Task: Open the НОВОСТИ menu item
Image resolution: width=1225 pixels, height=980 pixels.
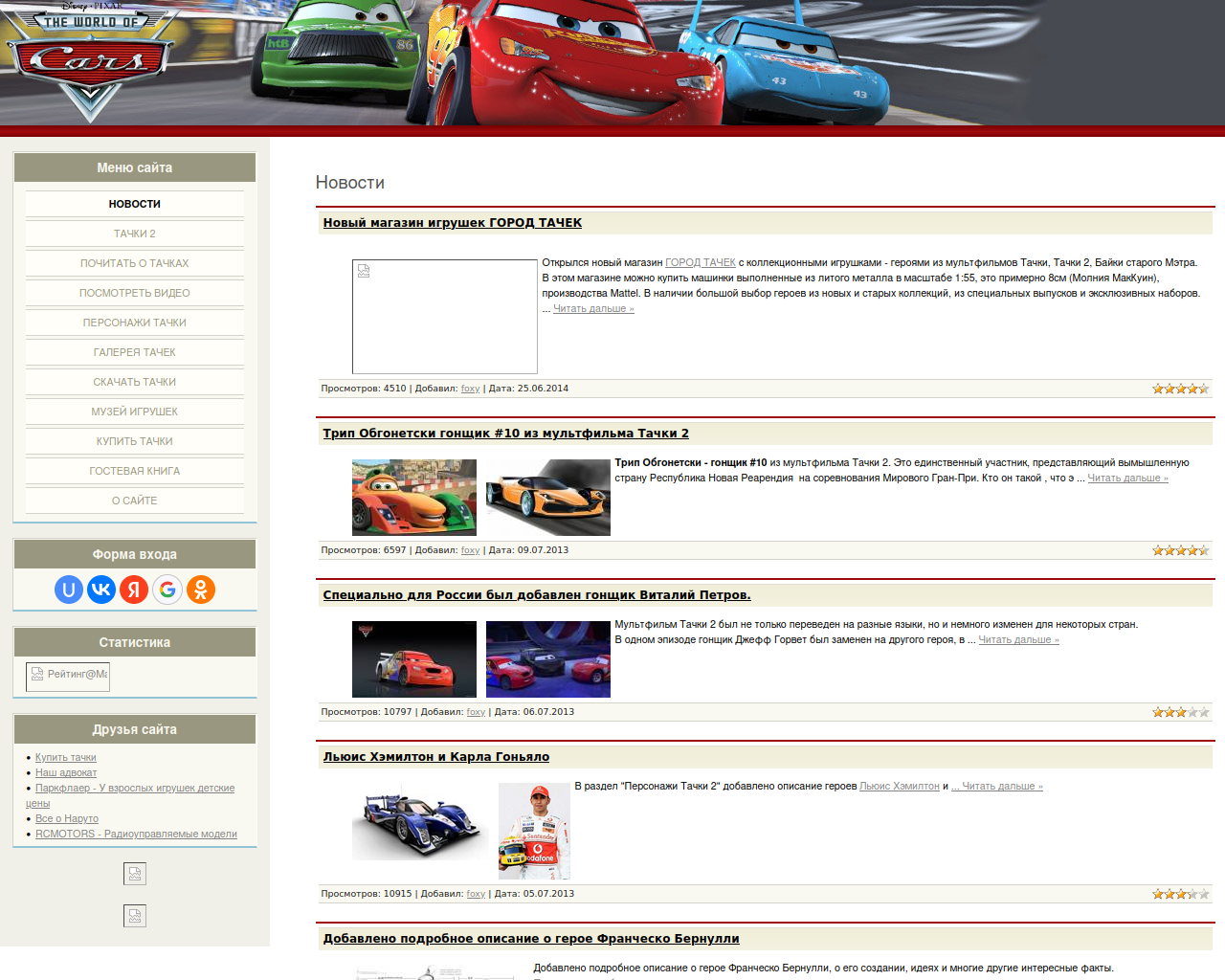Action: tap(135, 204)
